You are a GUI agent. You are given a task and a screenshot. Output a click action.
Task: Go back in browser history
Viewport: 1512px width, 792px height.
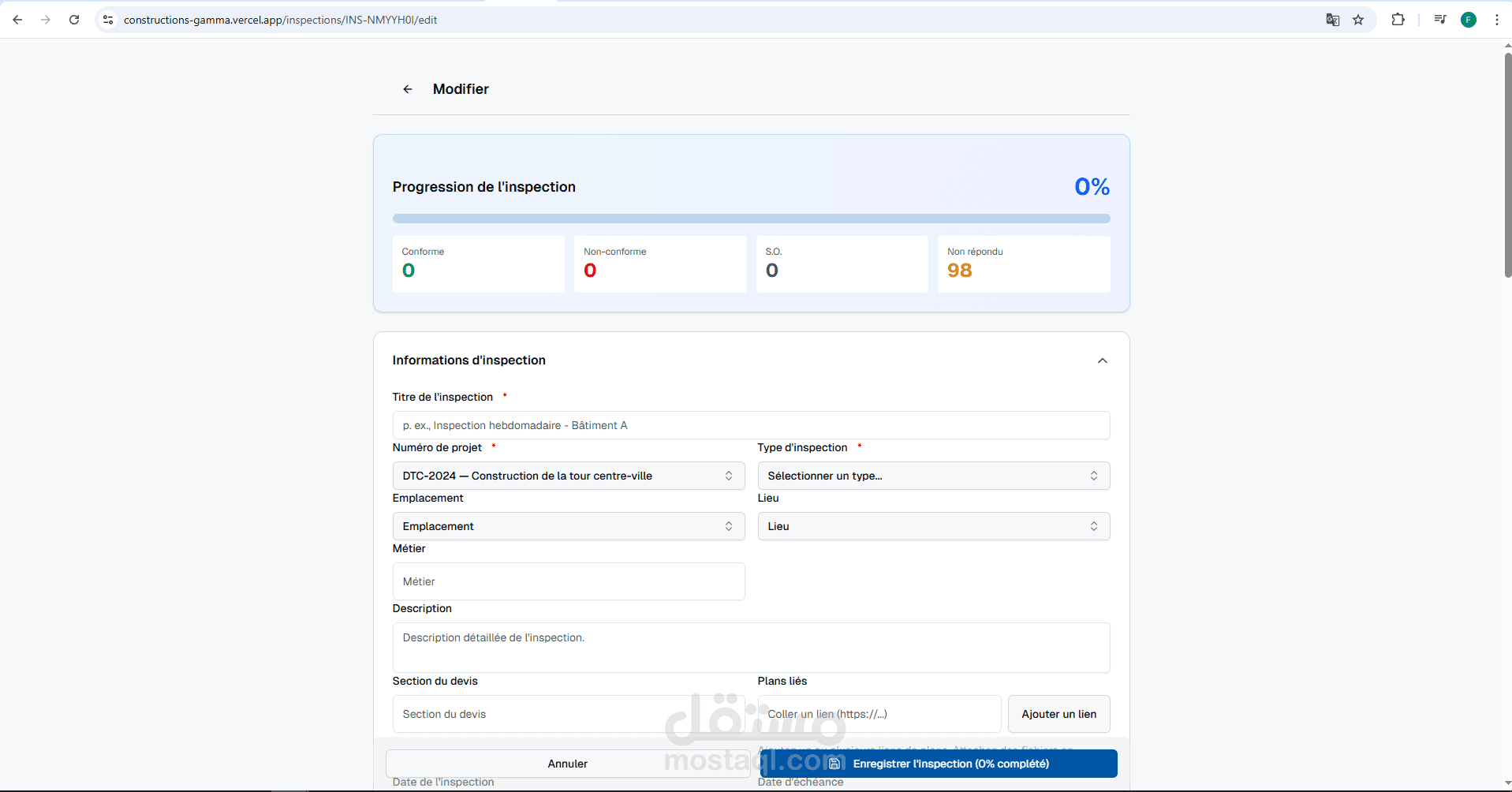tap(17, 20)
